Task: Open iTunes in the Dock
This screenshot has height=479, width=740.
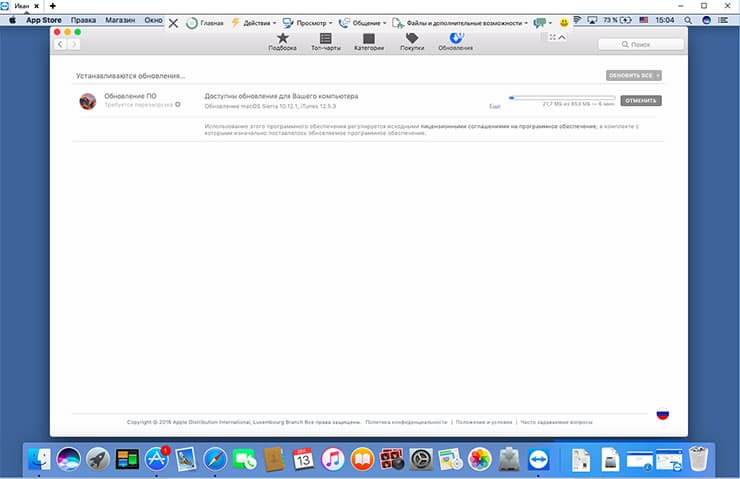Action: [x=333, y=459]
